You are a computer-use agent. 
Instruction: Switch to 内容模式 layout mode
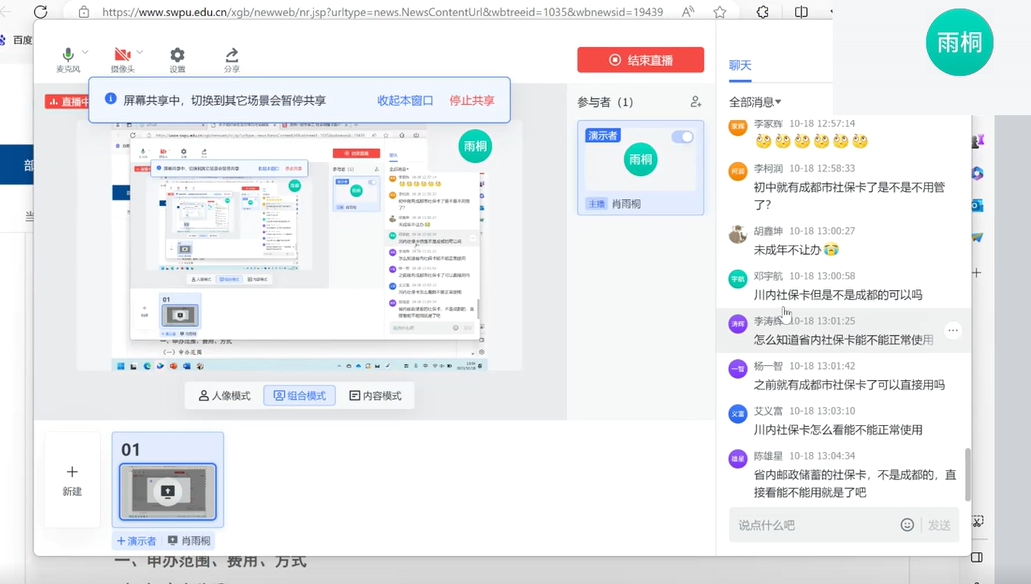point(375,396)
